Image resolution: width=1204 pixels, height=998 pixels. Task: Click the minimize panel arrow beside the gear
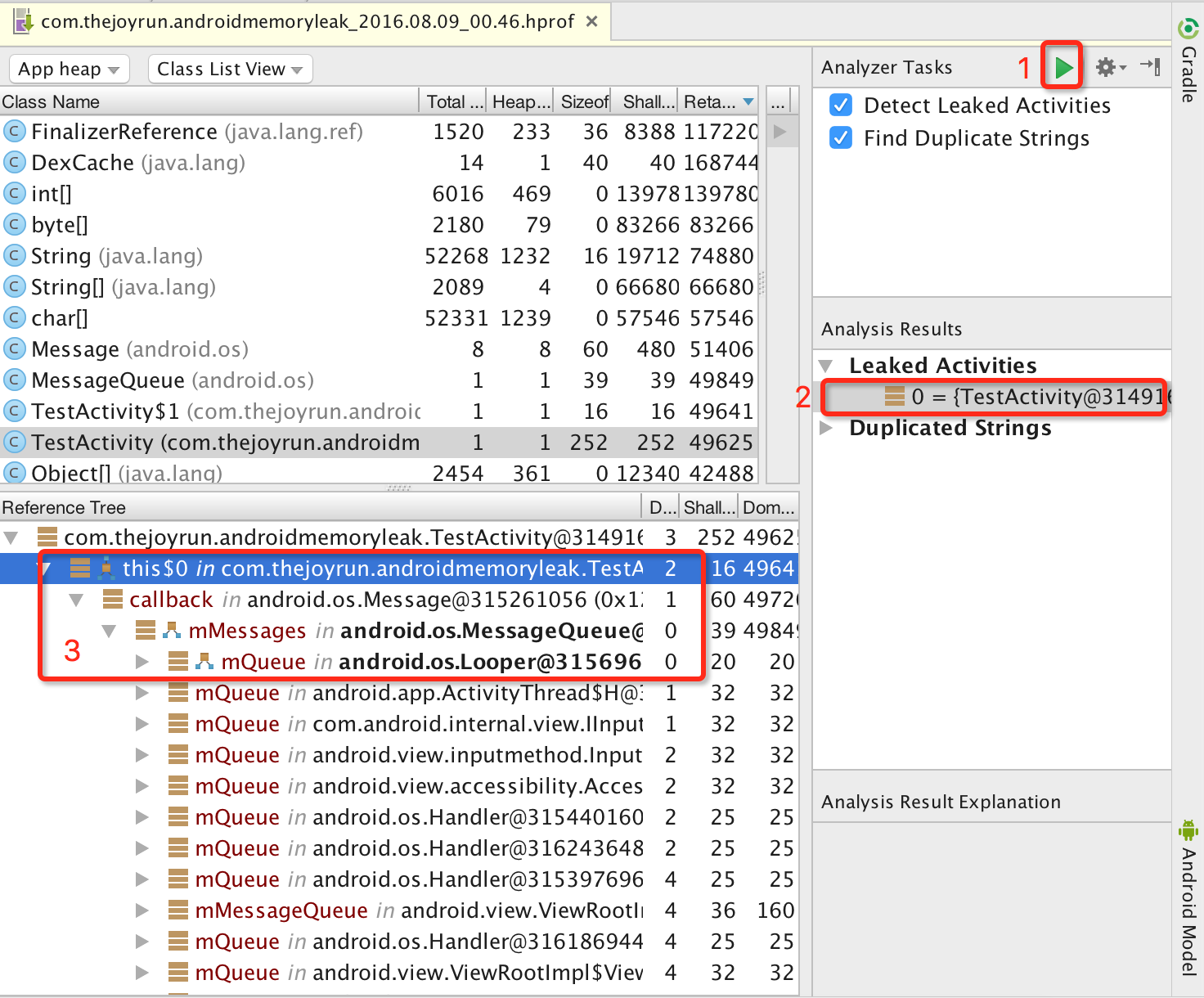pos(1152,67)
